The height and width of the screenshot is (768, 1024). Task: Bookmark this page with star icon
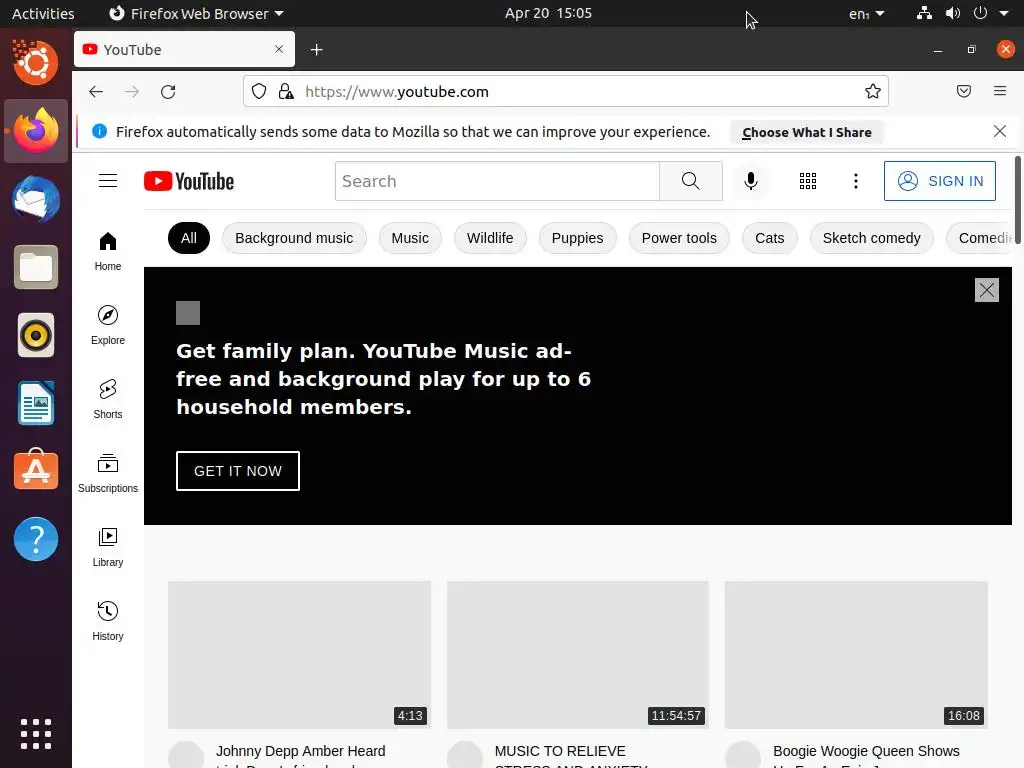point(872,91)
